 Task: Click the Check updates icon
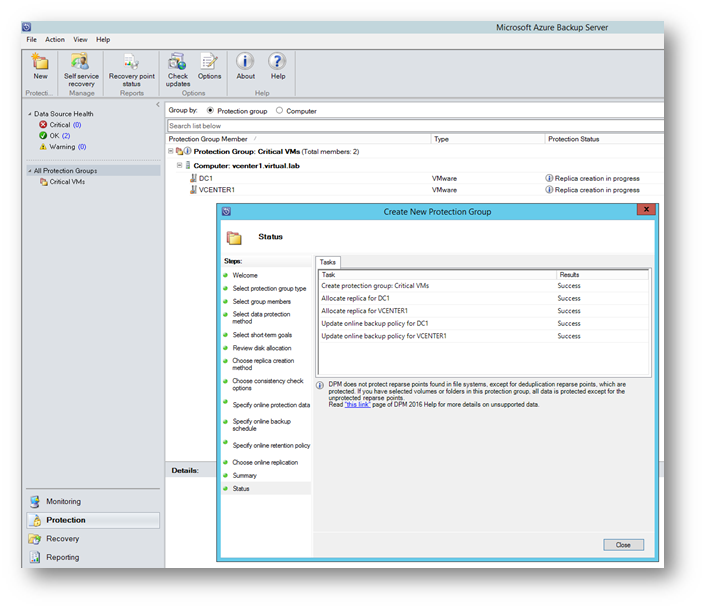point(177,61)
